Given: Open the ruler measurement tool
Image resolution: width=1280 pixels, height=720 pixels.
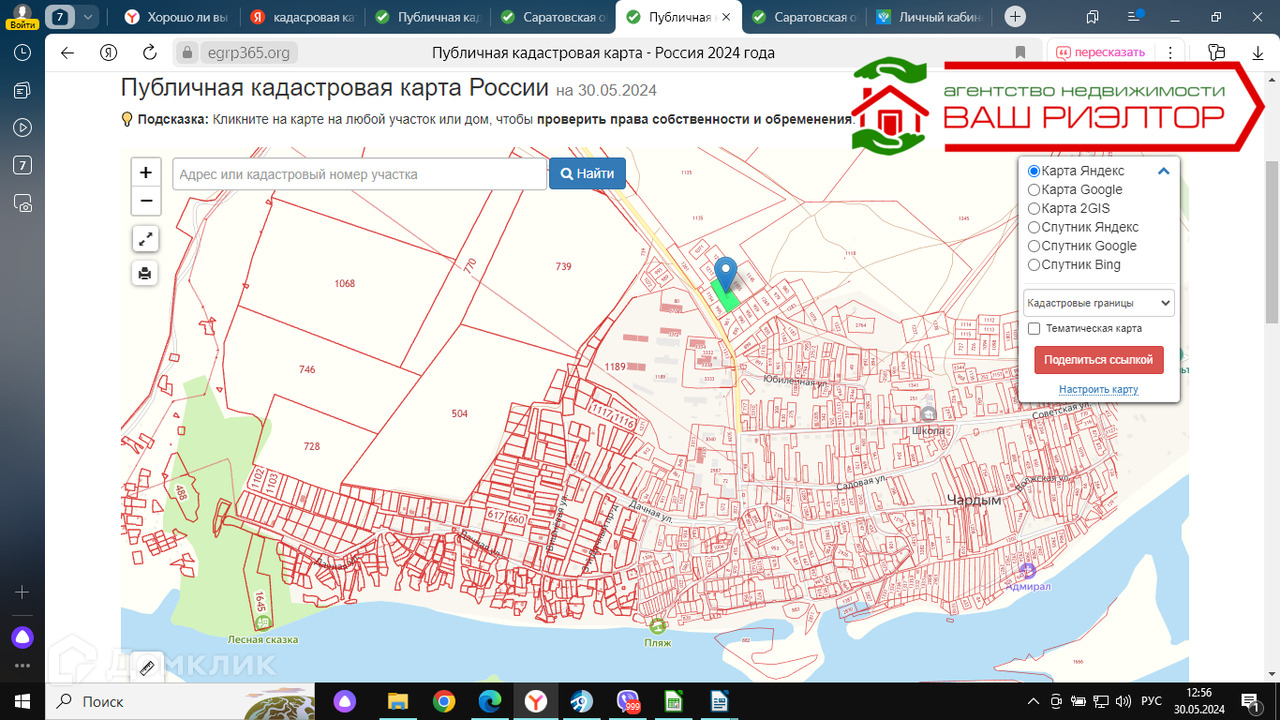Looking at the screenshot, I should (146, 668).
